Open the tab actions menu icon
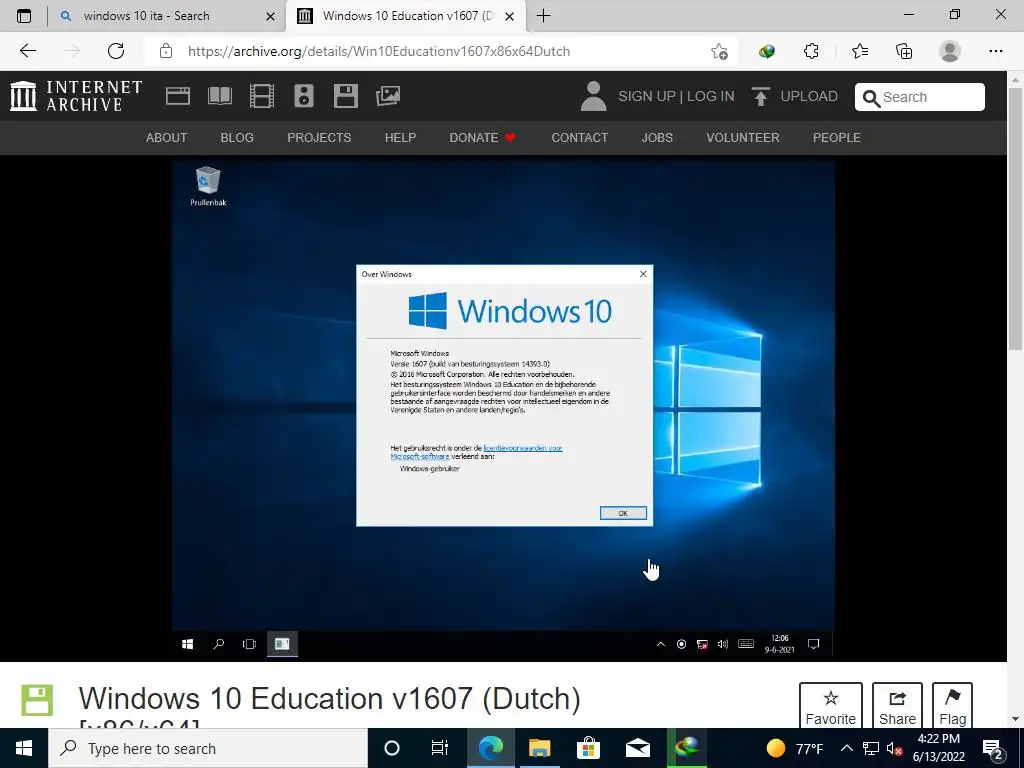The width and height of the screenshot is (1024, 768). [x=24, y=16]
